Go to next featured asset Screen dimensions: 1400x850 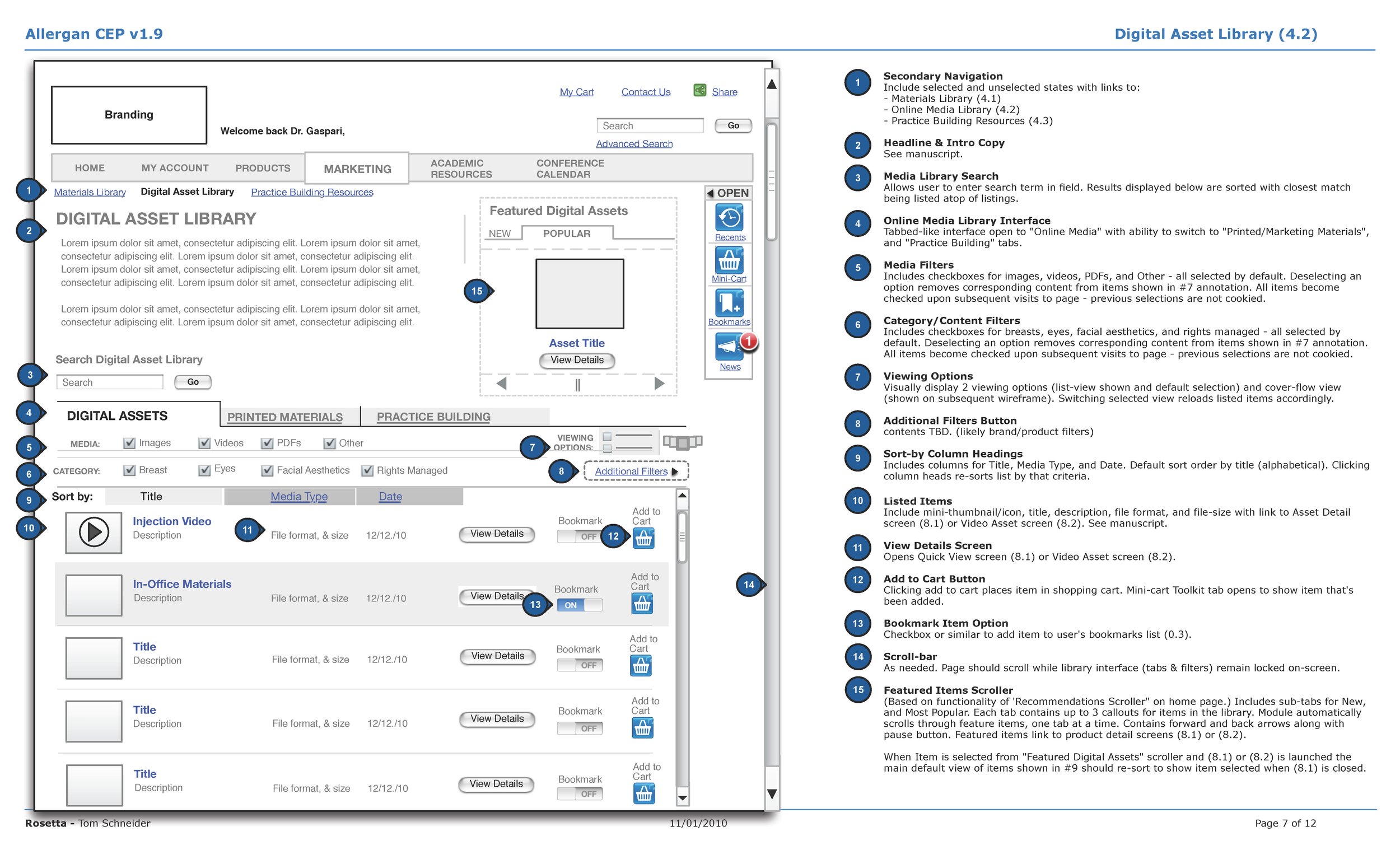click(659, 384)
